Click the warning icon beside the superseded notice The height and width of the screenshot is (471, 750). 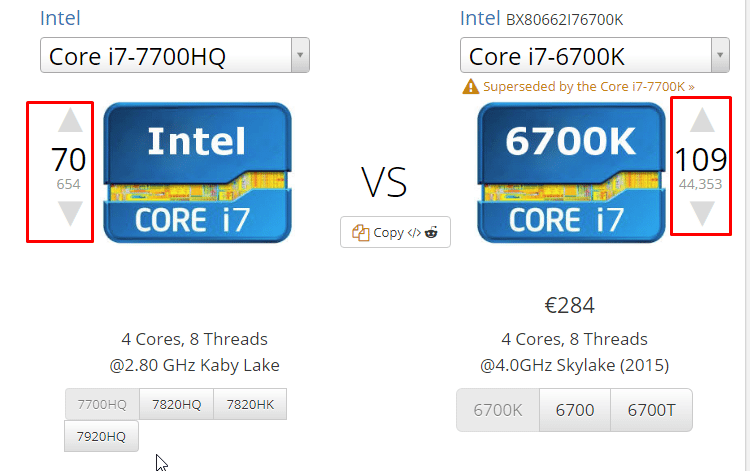tap(470, 87)
